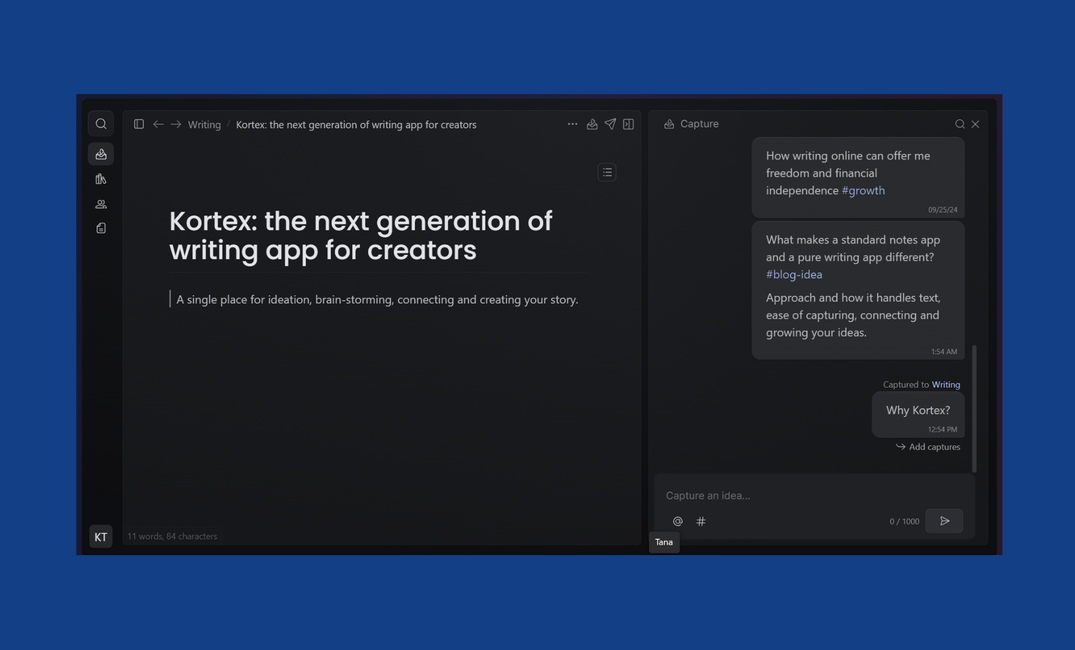1075x650 pixels.
Task: Click the word and character count
Action: (172, 536)
